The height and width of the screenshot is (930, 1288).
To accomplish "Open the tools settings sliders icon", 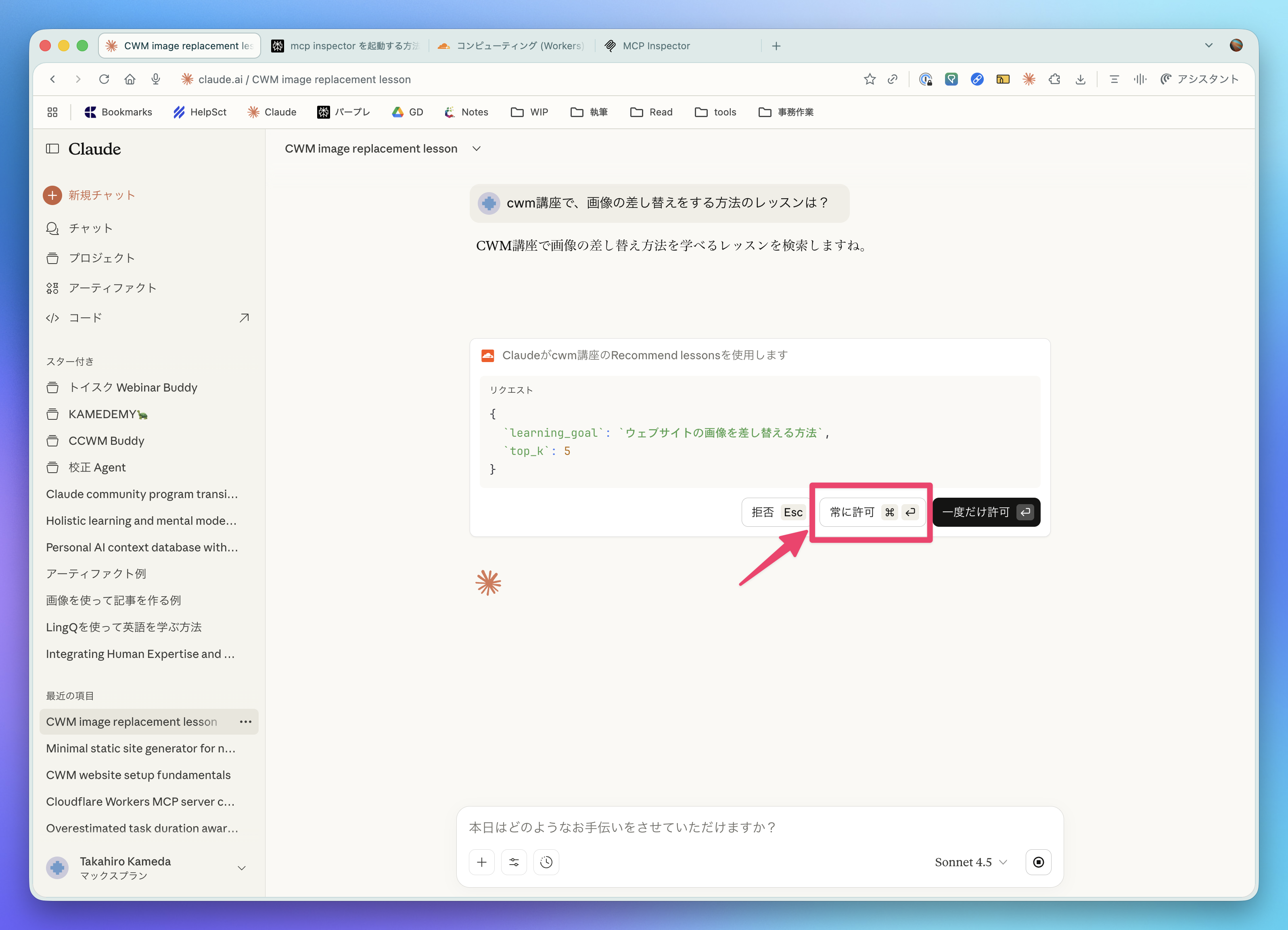I will pos(514,863).
